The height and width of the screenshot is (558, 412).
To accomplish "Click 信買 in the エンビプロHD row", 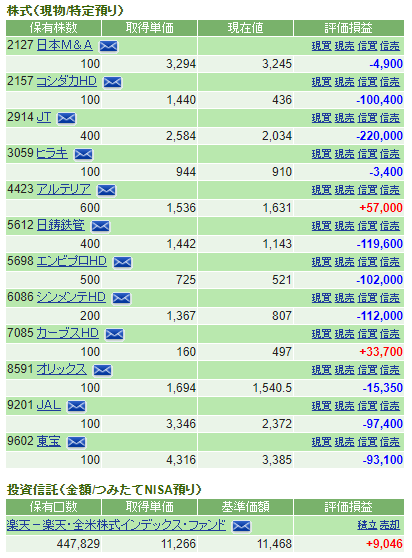I will click(x=367, y=262).
